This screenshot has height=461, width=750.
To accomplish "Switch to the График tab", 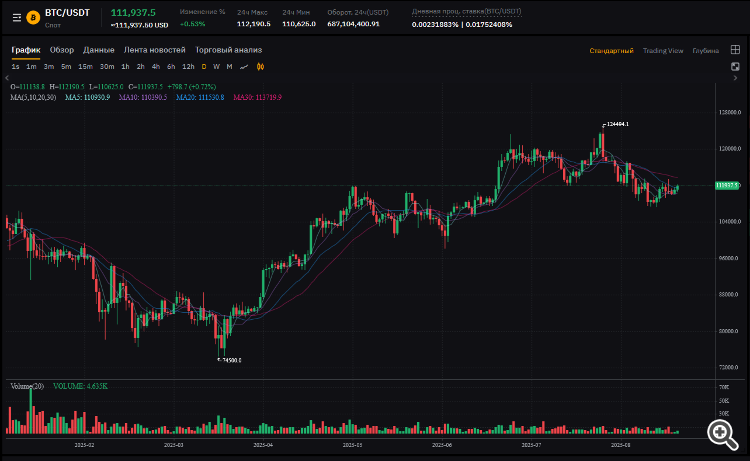I will (x=26, y=50).
